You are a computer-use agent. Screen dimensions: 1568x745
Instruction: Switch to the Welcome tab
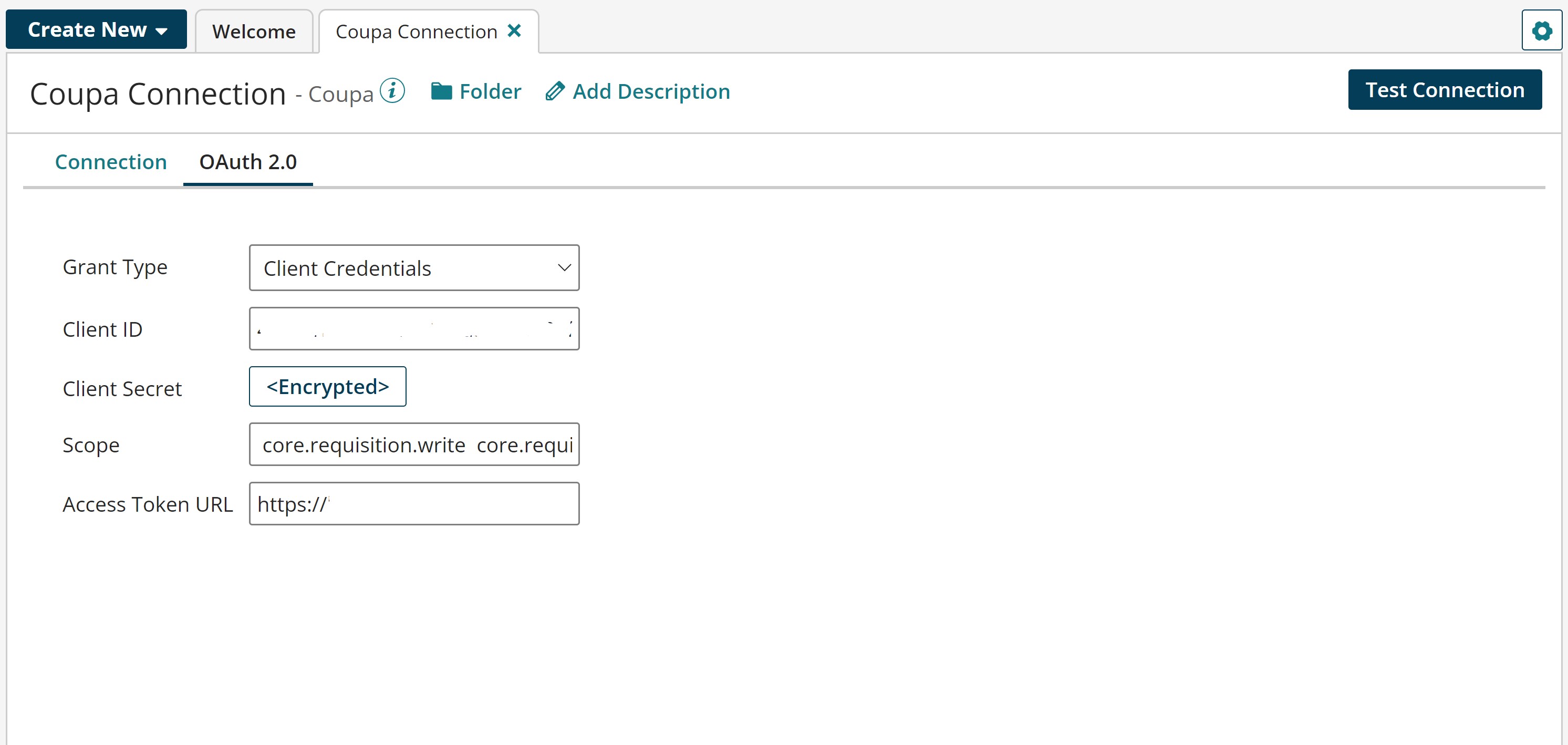tap(253, 31)
